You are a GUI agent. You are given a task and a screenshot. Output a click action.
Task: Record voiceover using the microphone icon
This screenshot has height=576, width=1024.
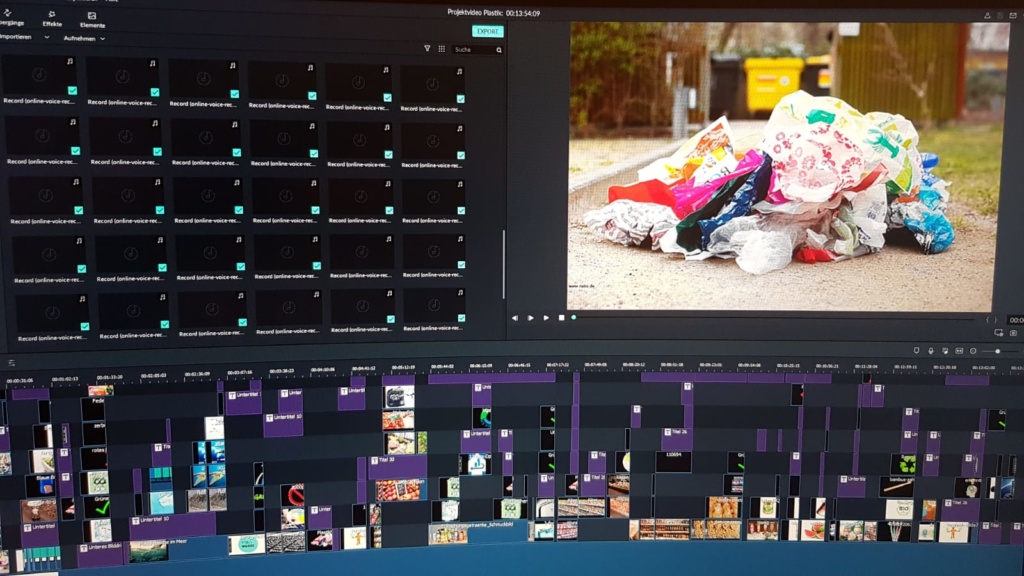(x=931, y=351)
